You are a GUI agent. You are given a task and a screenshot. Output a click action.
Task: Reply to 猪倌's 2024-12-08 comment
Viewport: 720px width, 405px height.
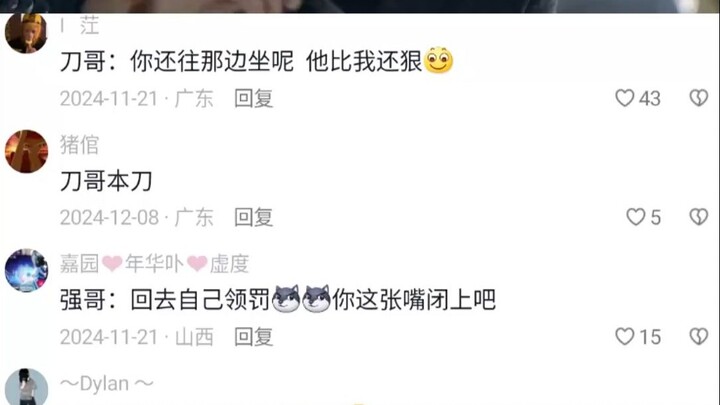(253, 217)
